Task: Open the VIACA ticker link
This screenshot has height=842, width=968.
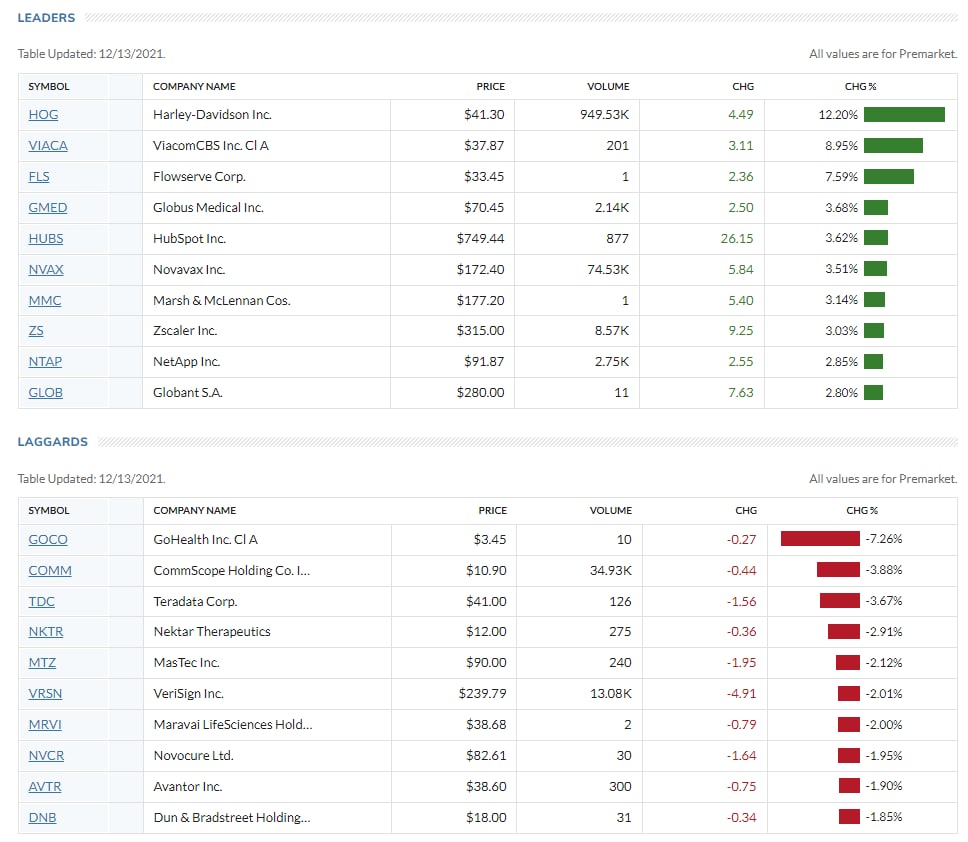Action: click(x=48, y=146)
